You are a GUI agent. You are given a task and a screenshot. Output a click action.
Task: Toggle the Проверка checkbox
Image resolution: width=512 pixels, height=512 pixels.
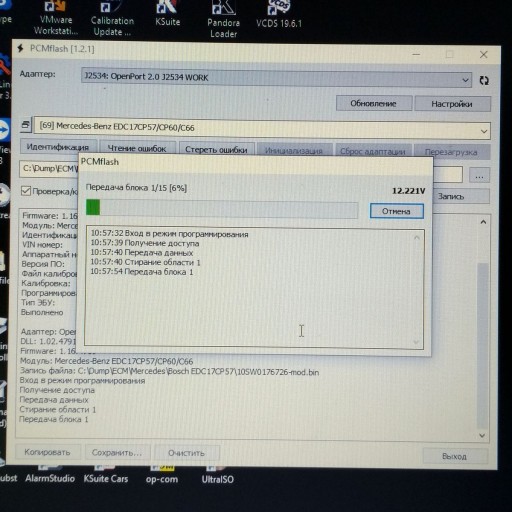pos(26,191)
